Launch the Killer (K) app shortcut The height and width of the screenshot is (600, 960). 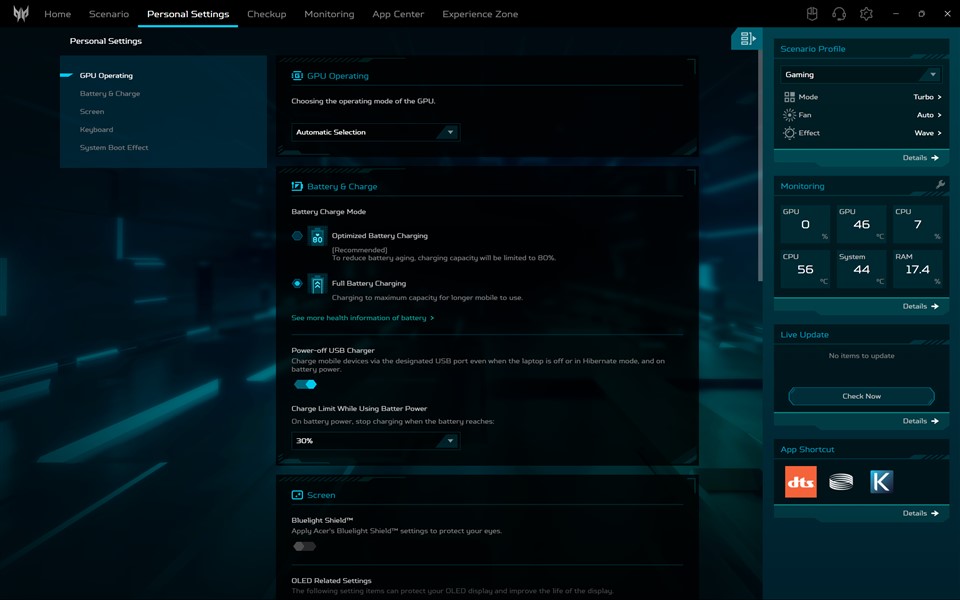(881, 482)
